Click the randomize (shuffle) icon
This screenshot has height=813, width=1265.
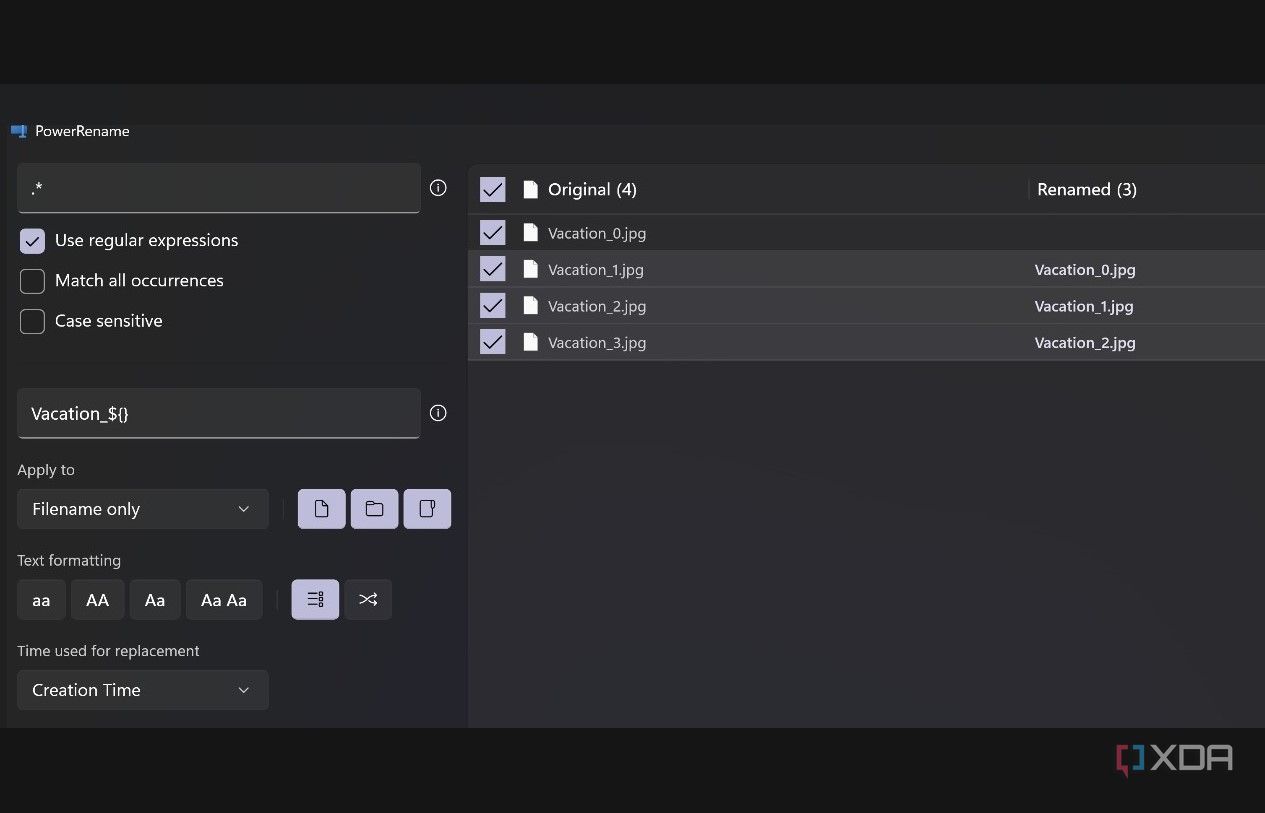click(368, 599)
